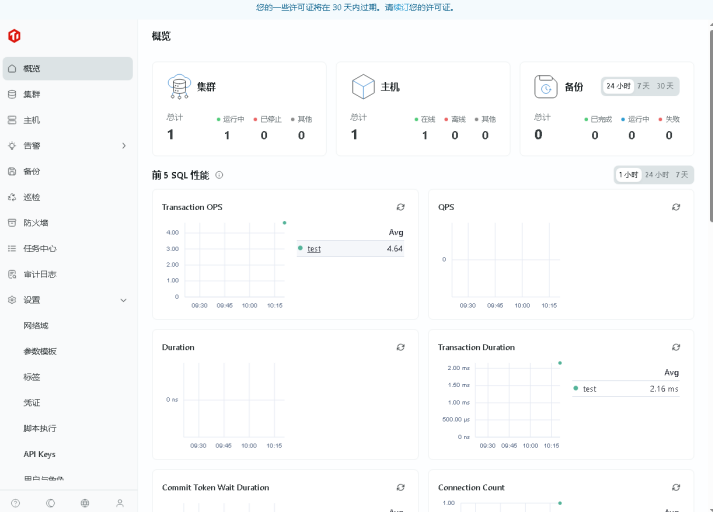Set SQL performance range to 24 小时
The height and width of the screenshot is (512, 713).
[x=656, y=175]
